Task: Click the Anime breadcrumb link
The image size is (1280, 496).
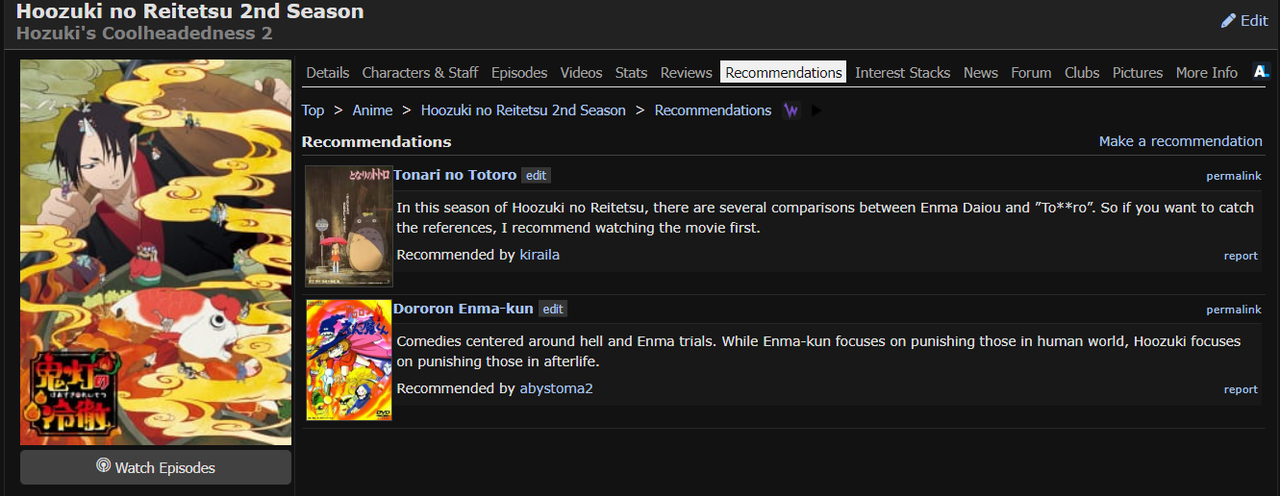Action: (x=372, y=110)
